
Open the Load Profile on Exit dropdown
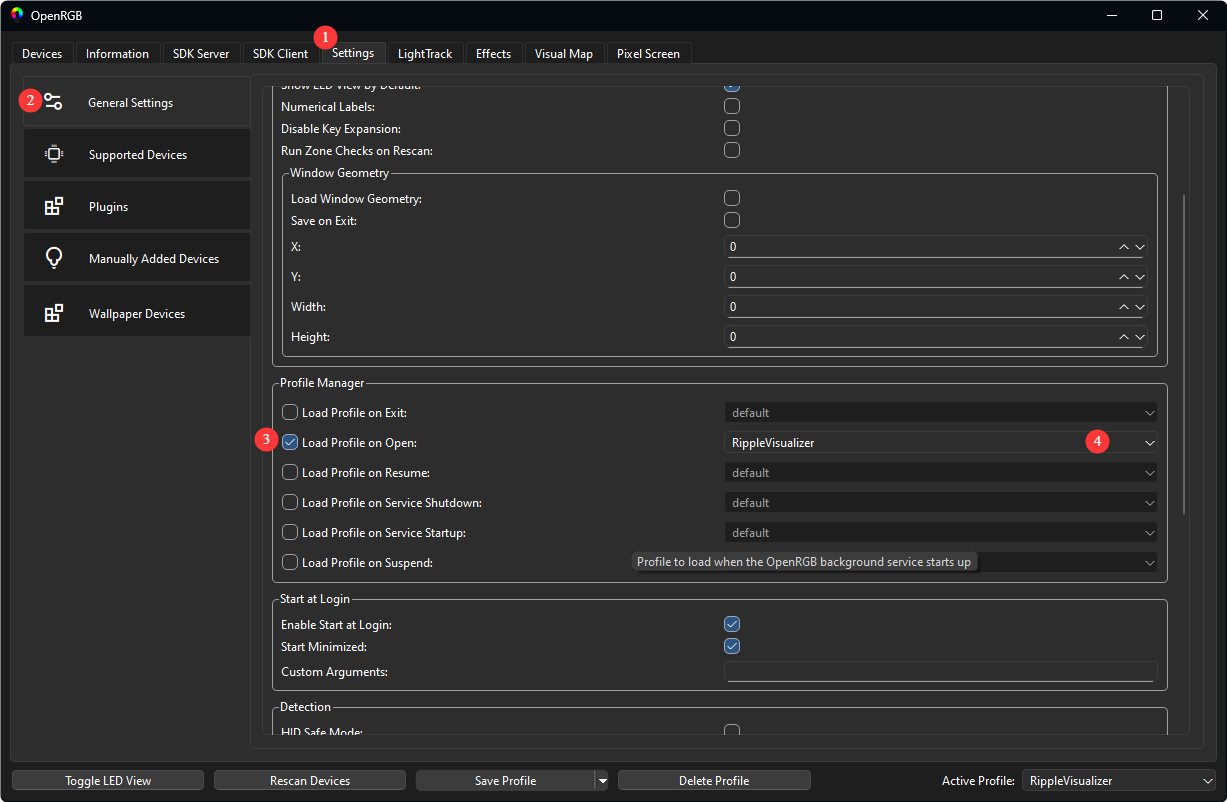[x=941, y=412]
